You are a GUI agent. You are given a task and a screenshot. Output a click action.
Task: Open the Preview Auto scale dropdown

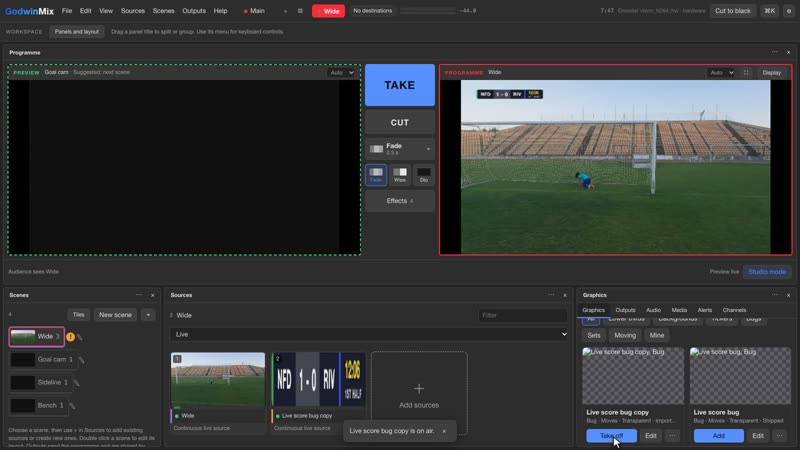pos(341,72)
